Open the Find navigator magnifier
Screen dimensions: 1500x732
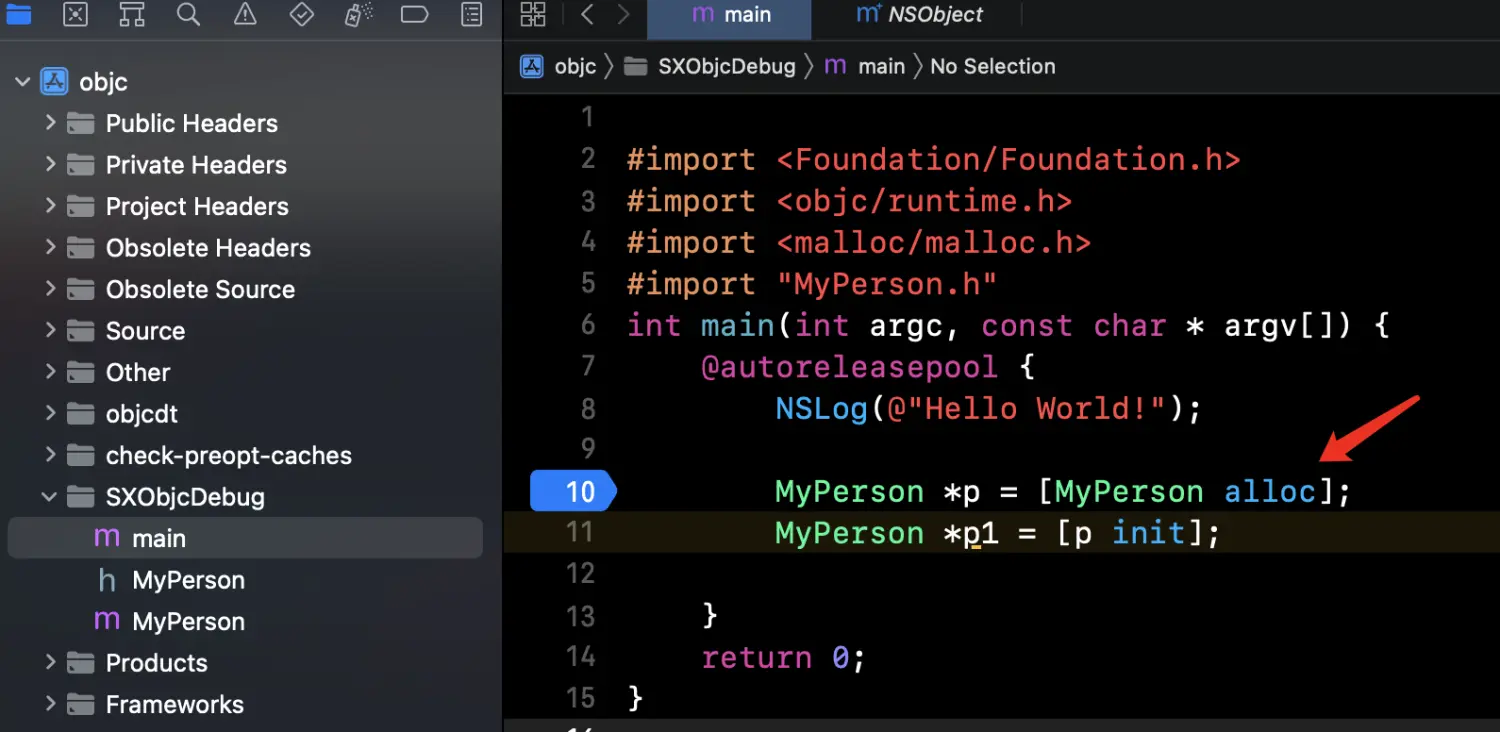(187, 14)
